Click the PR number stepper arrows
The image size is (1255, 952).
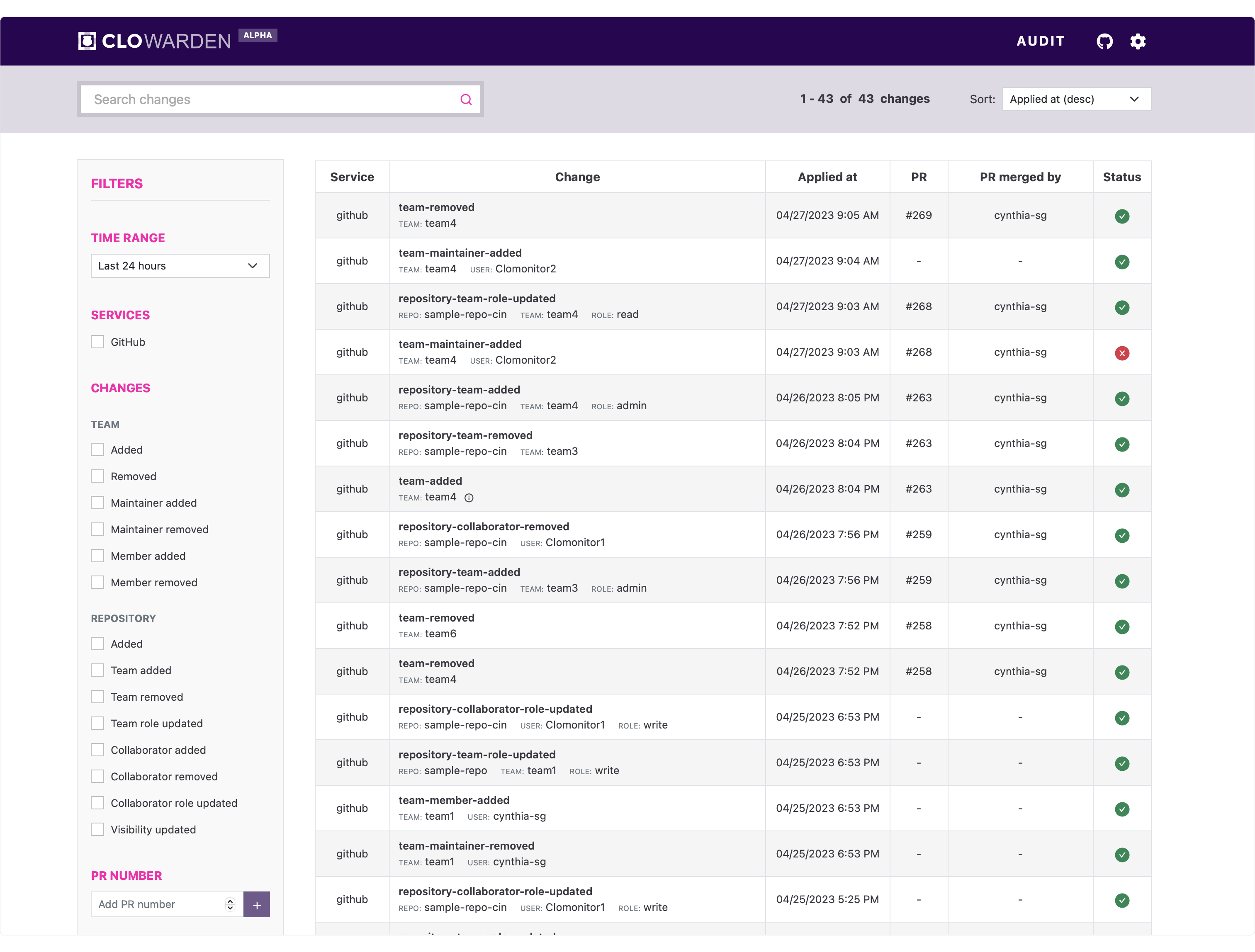tap(230, 904)
